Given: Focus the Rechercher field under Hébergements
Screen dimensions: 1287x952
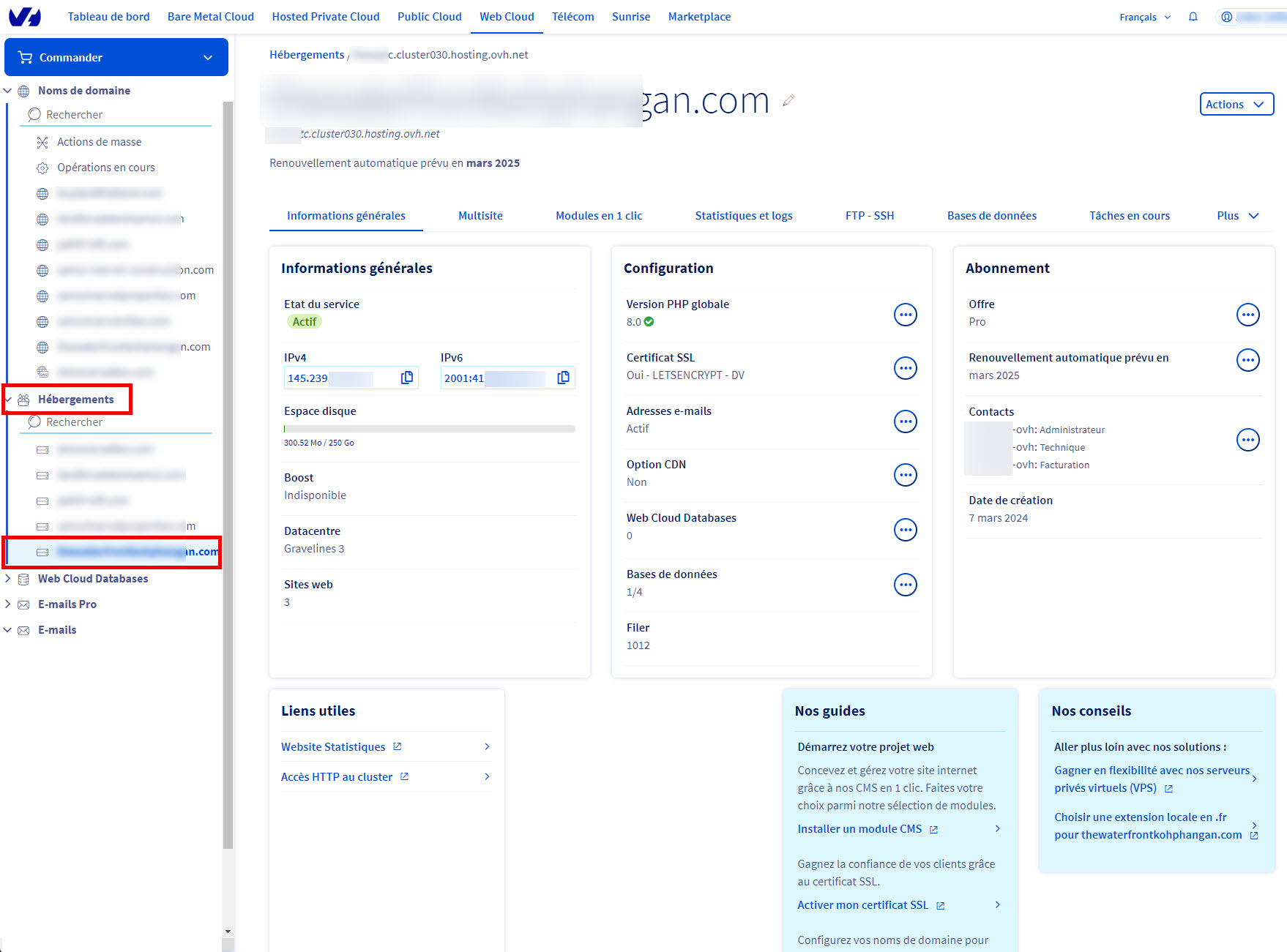Looking at the screenshot, I should pyautogui.click(x=116, y=422).
